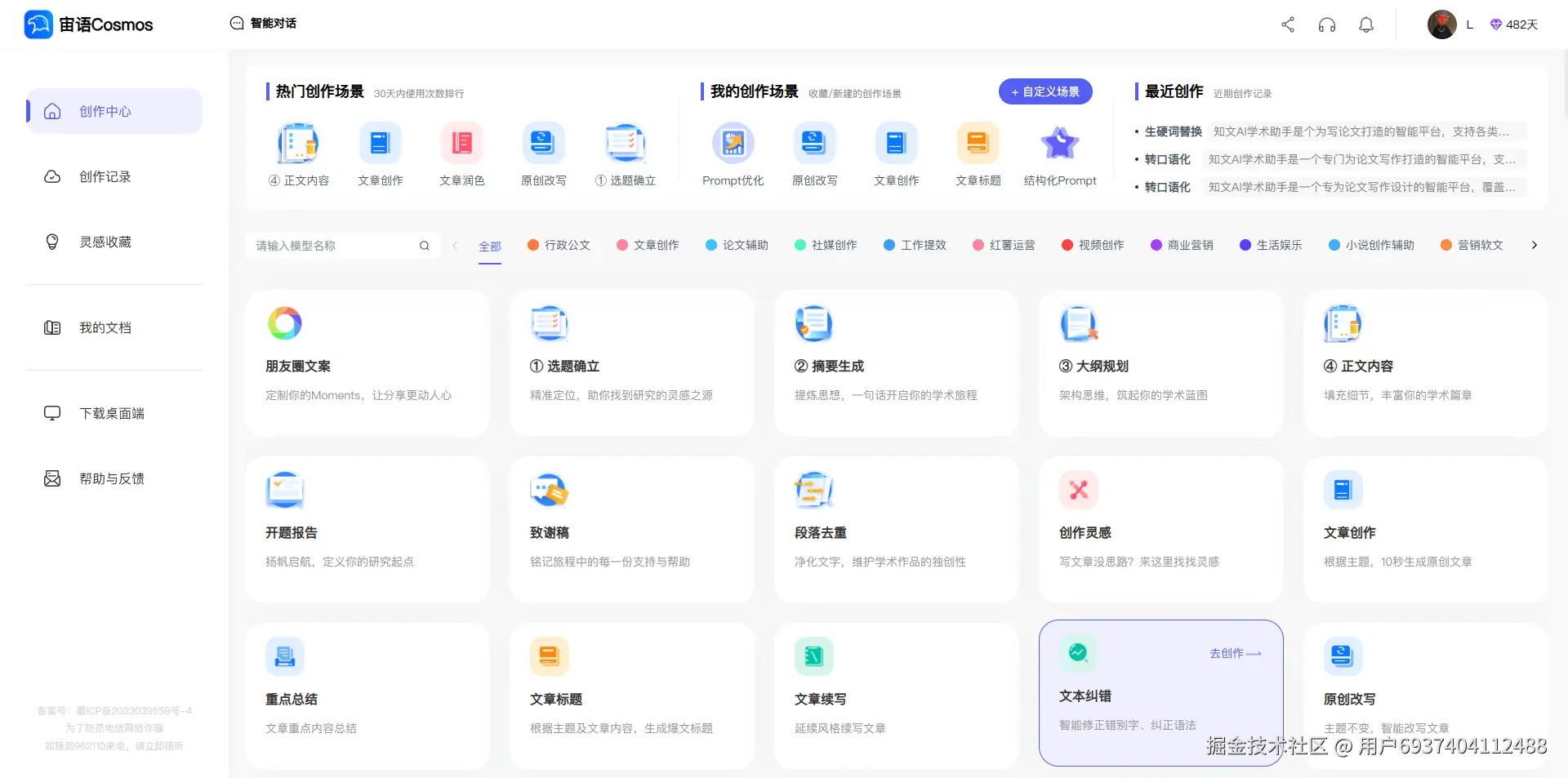The width and height of the screenshot is (1568, 778).
Task: Open the ③ 大纲规划 card
Action: point(1161,363)
